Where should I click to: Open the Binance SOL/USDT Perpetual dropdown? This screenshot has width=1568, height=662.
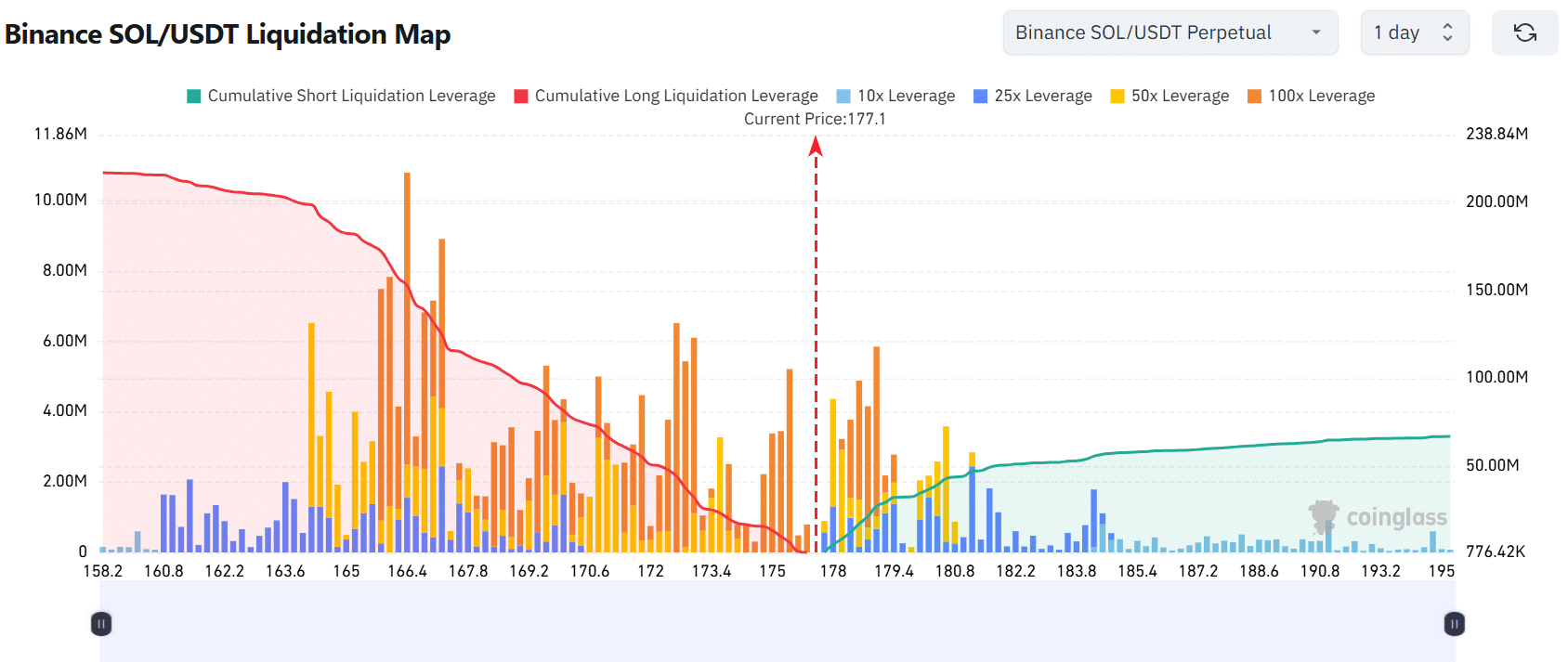point(1170,33)
